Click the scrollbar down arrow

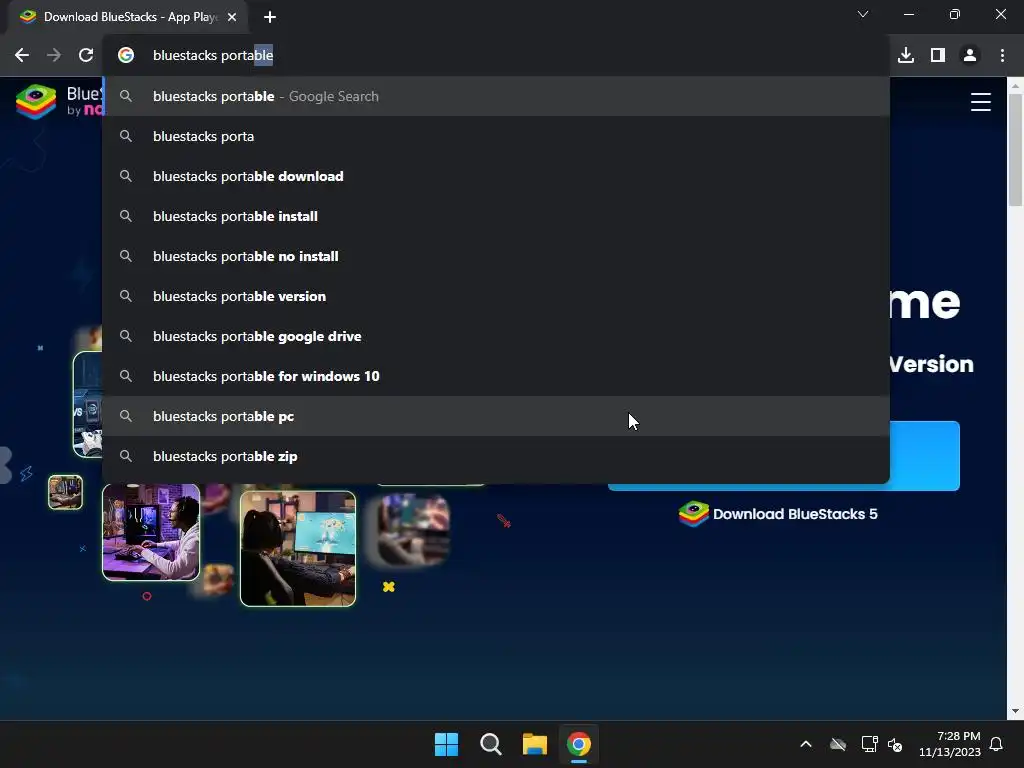point(1015,711)
